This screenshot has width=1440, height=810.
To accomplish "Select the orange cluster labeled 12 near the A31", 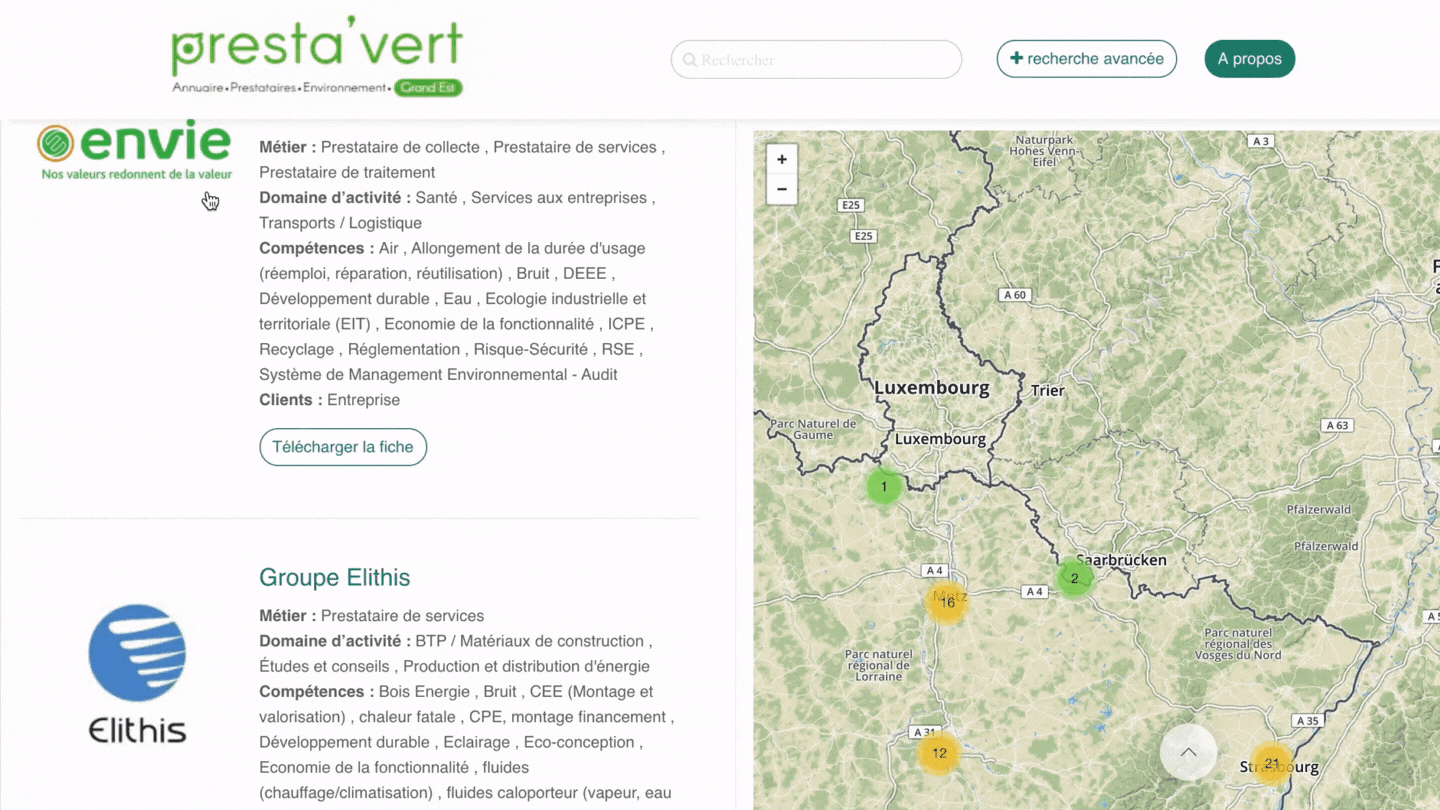I will coord(938,753).
